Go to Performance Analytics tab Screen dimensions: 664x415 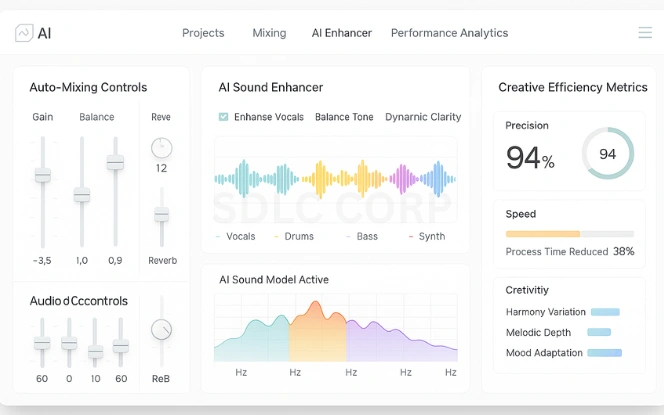[x=449, y=33]
